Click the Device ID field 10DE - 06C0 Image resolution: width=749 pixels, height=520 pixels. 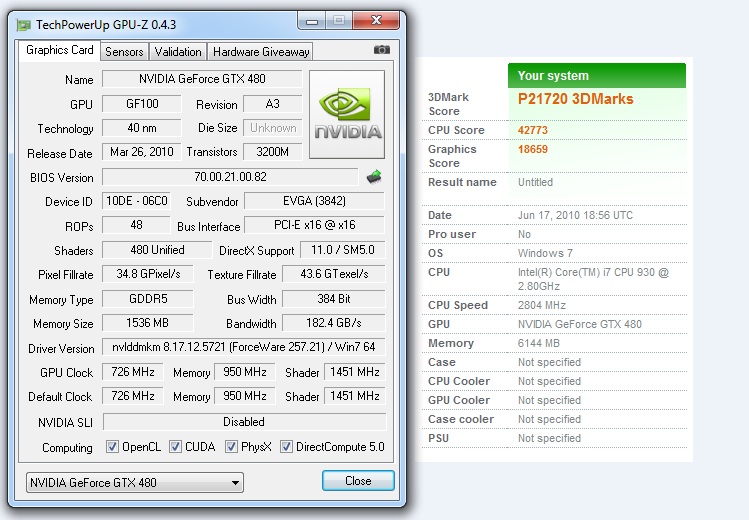pyautogui.click(x=137, y=201)
